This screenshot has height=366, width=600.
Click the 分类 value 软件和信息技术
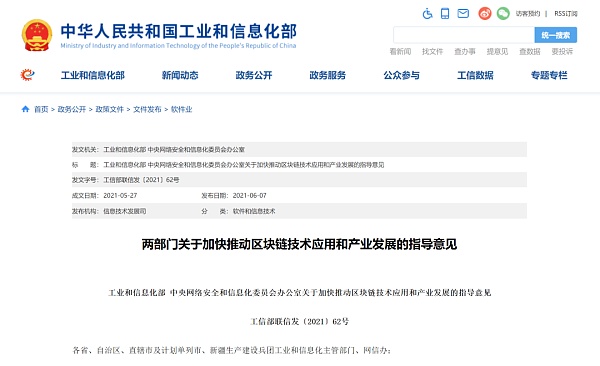coord(254,211)
